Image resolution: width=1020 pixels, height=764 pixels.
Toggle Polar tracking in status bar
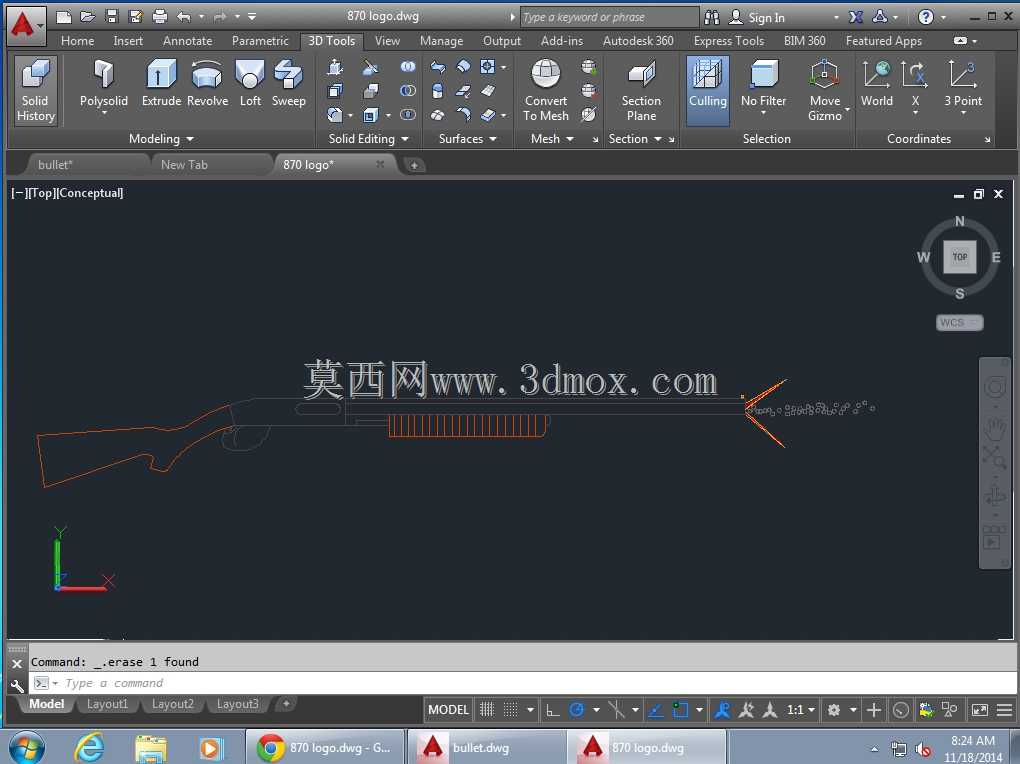(576, 710)
